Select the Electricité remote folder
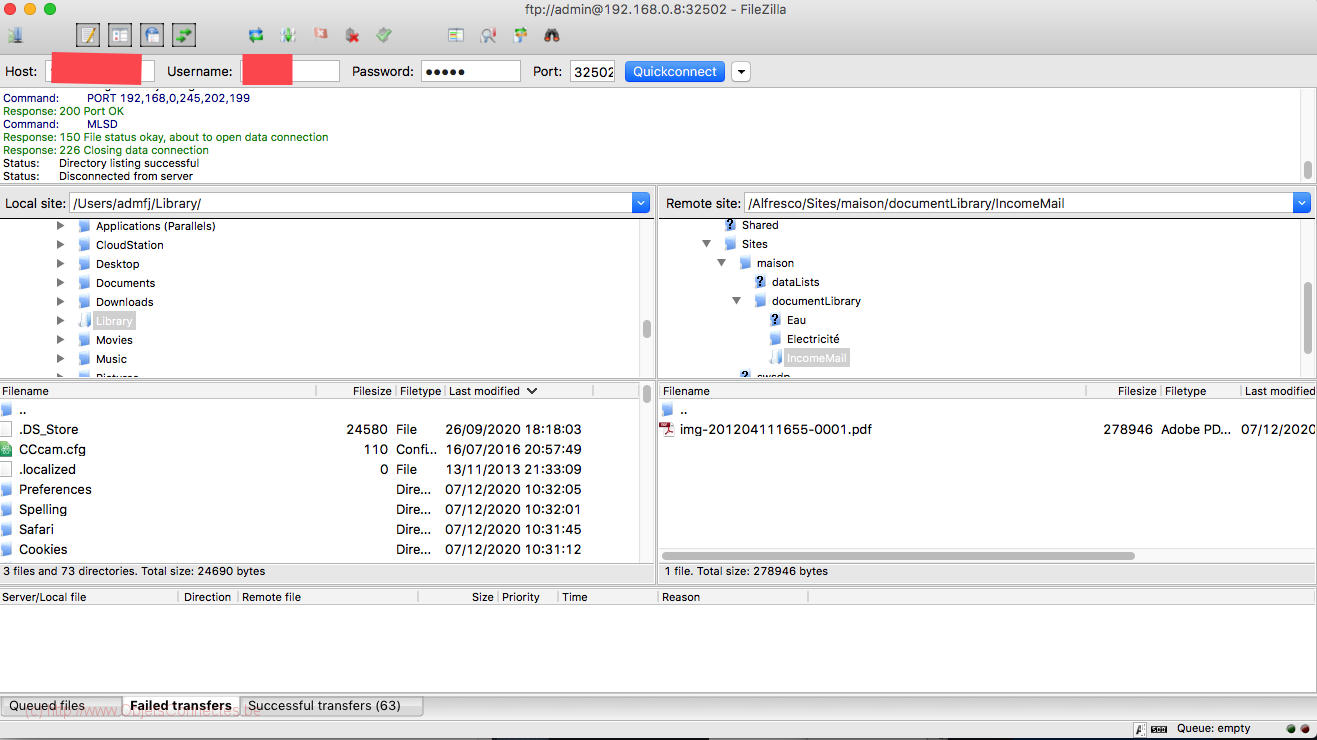1317x740 pixels. coord(813,339)
